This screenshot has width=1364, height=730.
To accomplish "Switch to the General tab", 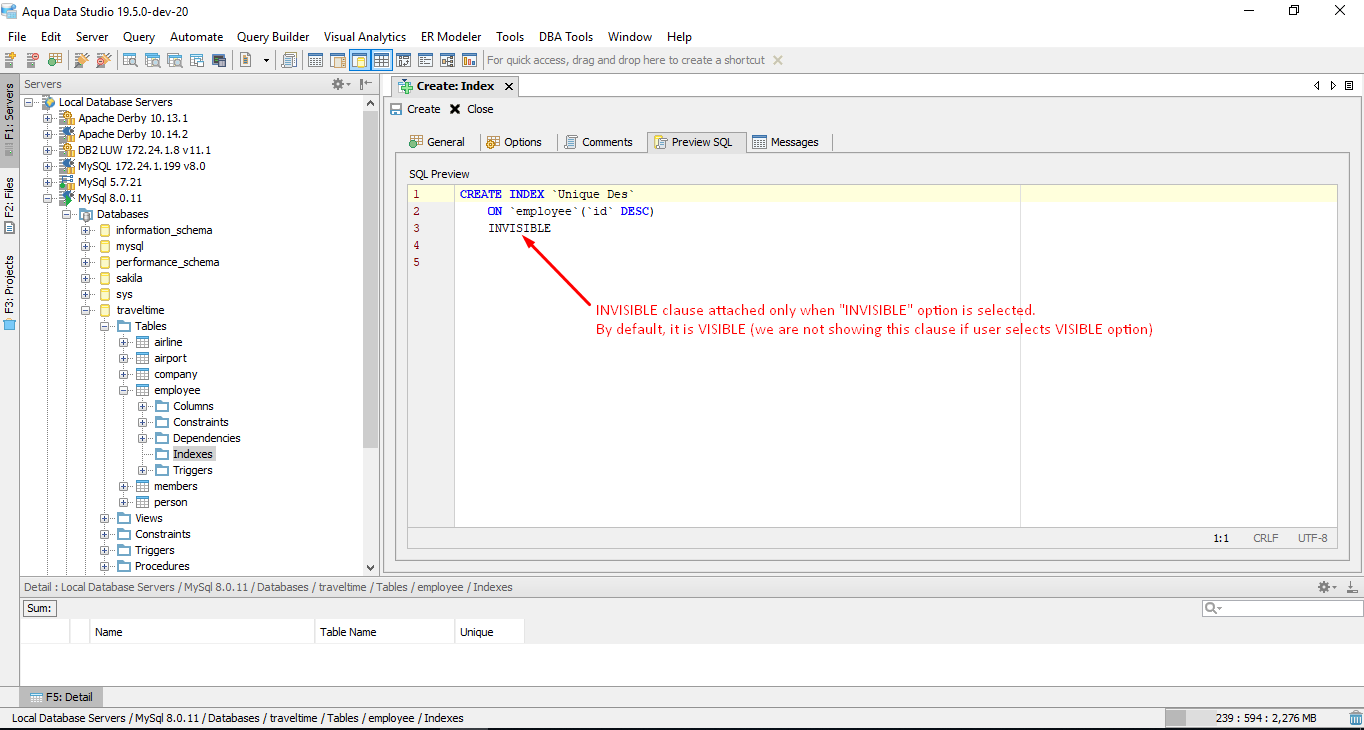I will (437, 142).
